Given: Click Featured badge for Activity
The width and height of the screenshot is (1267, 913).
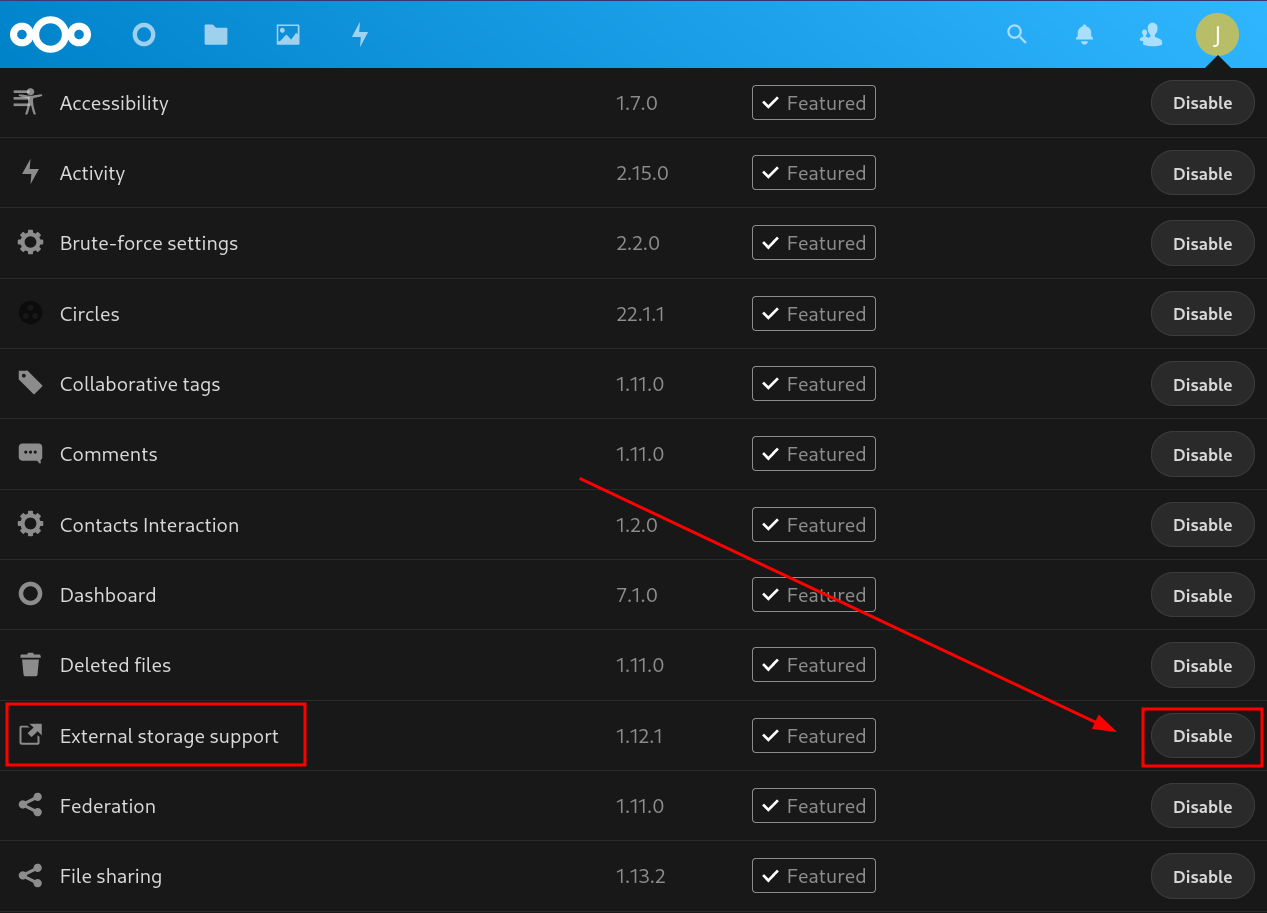Looking at the screenshot, I should (813, 173).
